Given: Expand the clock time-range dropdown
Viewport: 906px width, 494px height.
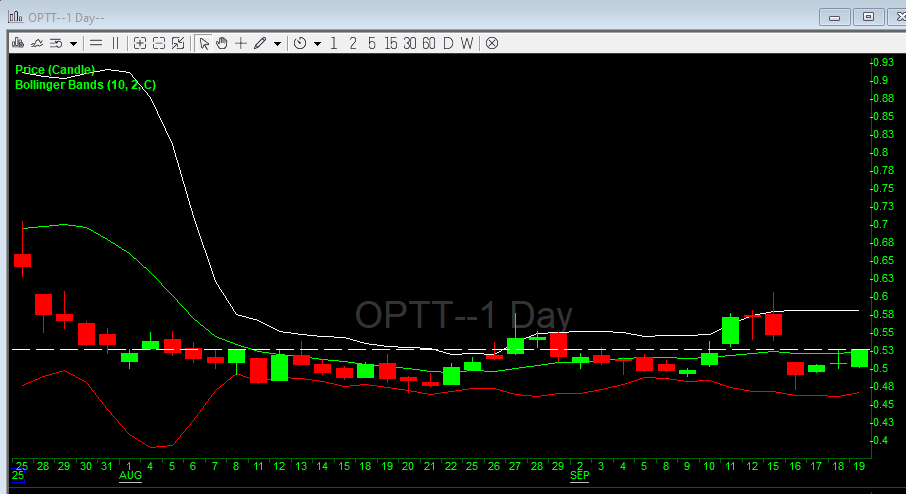Looking at the screenshot, I should tap(317, 44).
